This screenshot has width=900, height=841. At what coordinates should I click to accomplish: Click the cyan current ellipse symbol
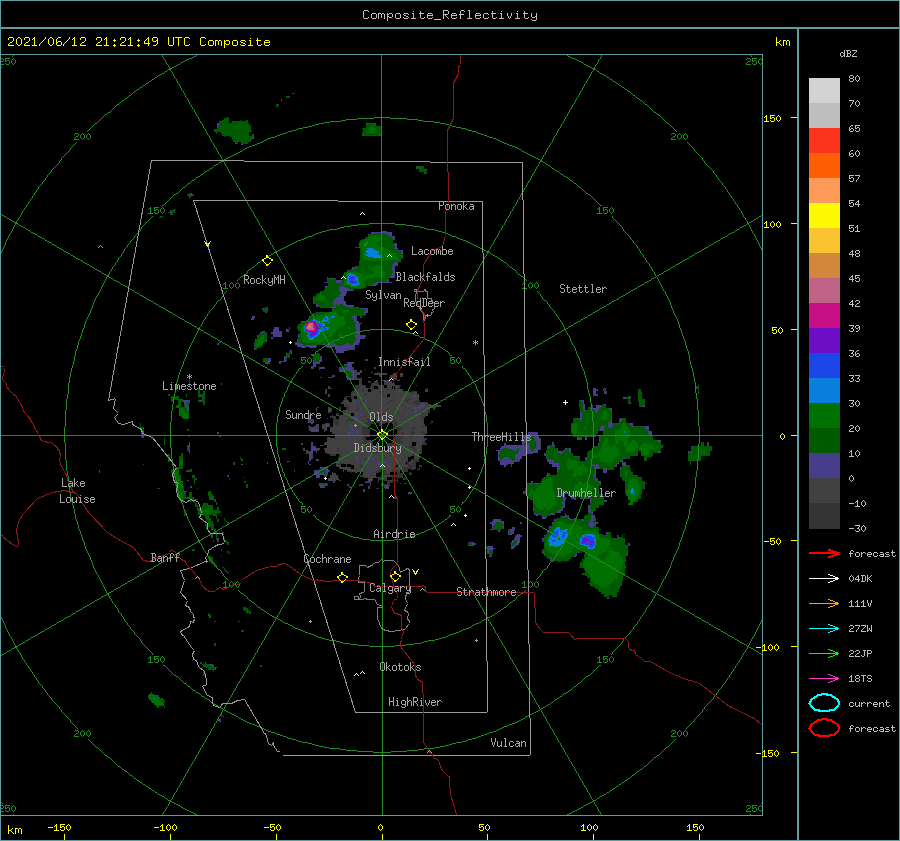[x=824, y=703]
